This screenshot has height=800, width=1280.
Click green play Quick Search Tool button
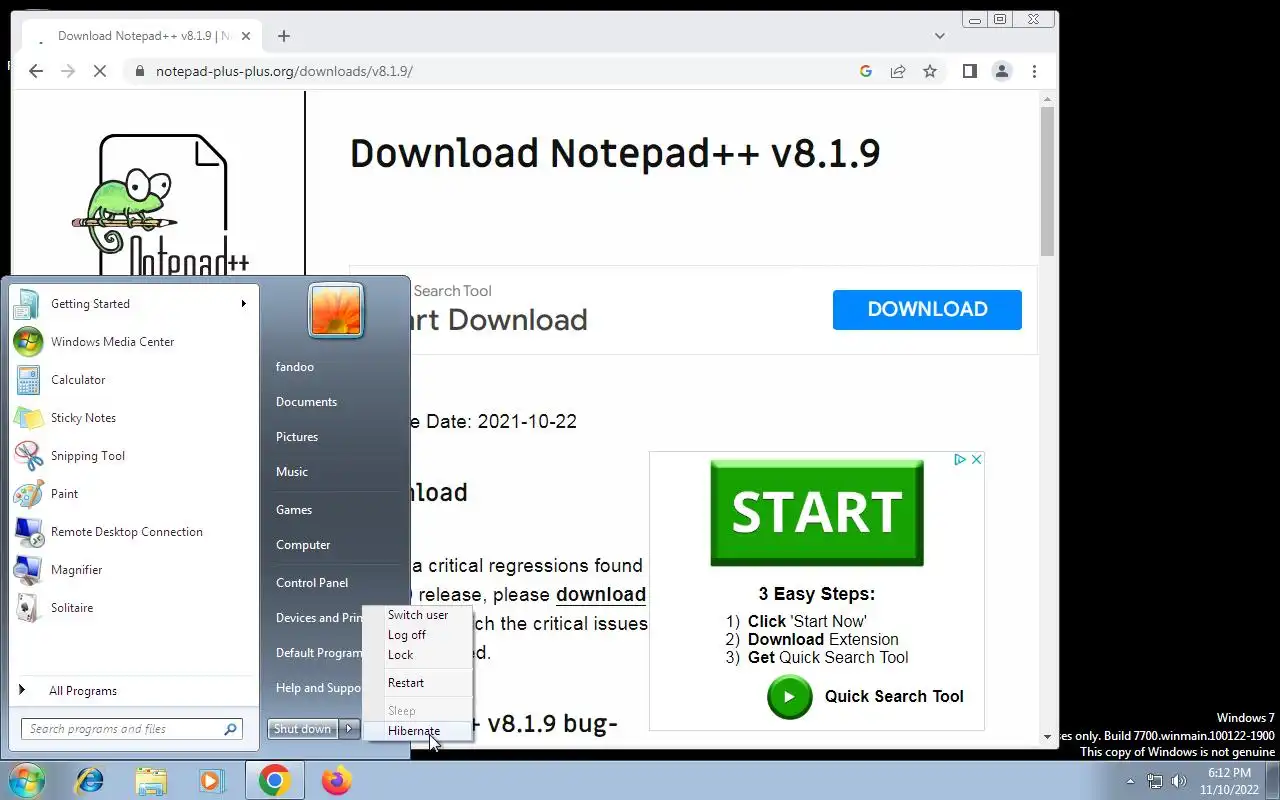789,697
